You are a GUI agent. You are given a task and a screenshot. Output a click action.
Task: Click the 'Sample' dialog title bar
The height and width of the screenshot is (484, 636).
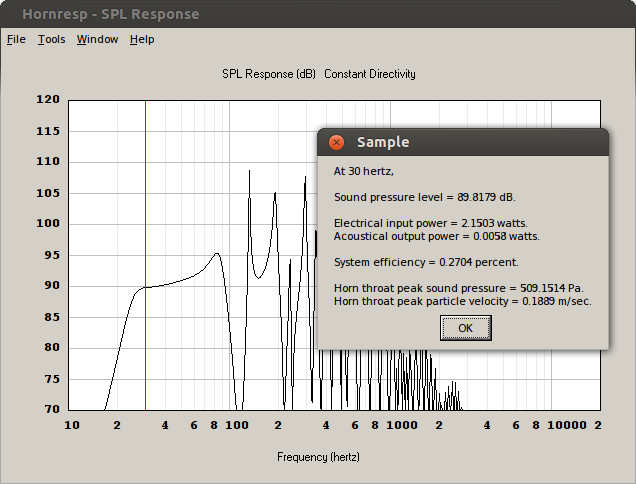click(x=463, y=142)
